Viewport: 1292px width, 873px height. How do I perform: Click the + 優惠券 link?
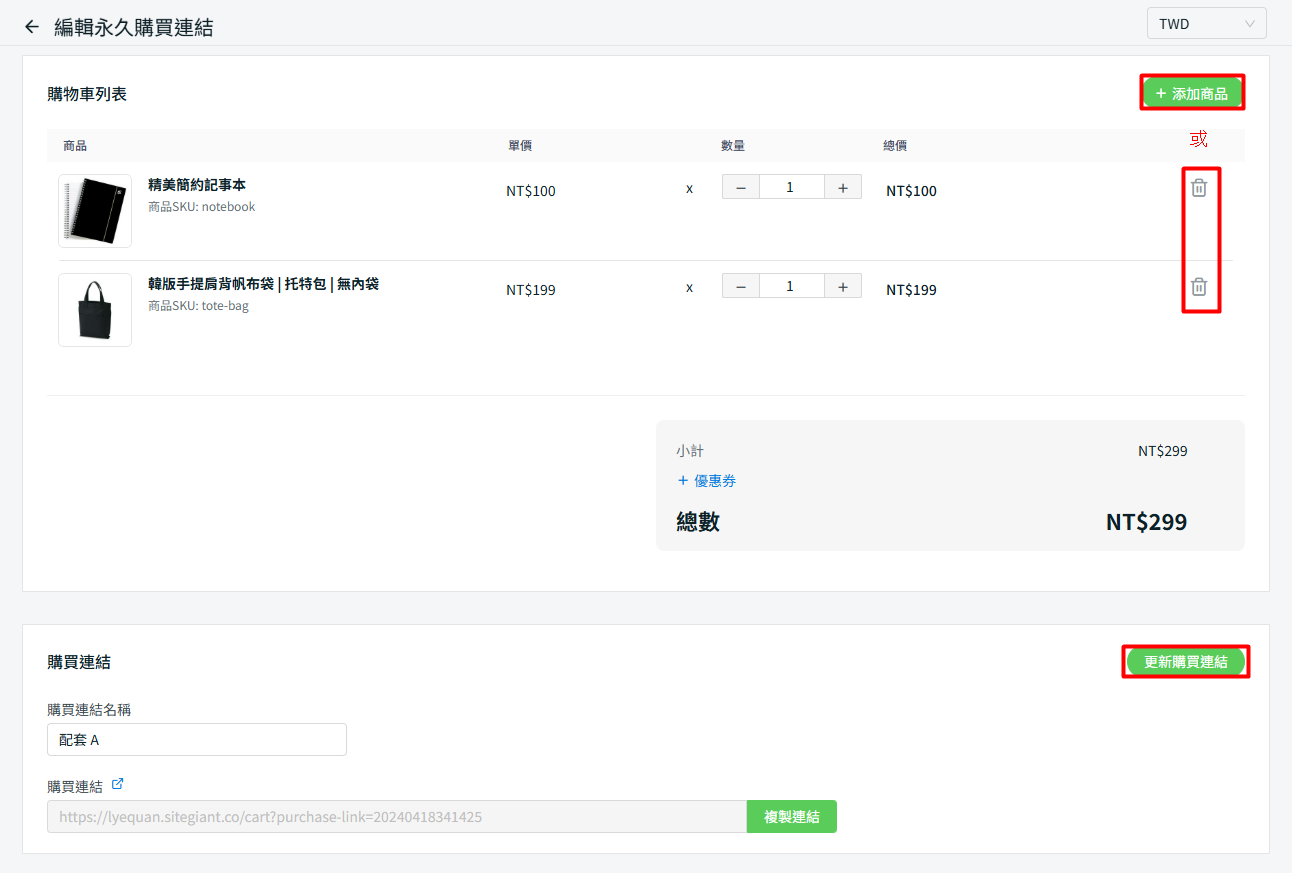(707, 481)
